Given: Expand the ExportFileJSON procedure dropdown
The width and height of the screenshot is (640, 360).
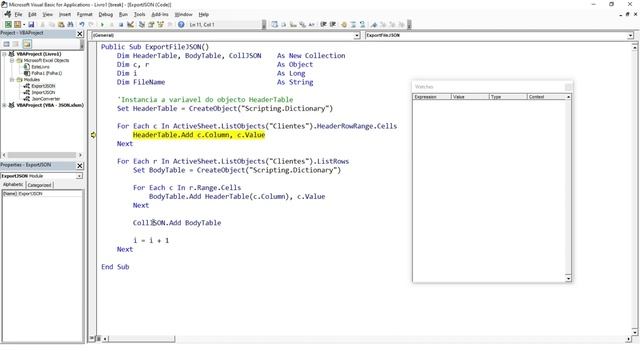Looking at the screenshot, I should (x=630, y=36).
